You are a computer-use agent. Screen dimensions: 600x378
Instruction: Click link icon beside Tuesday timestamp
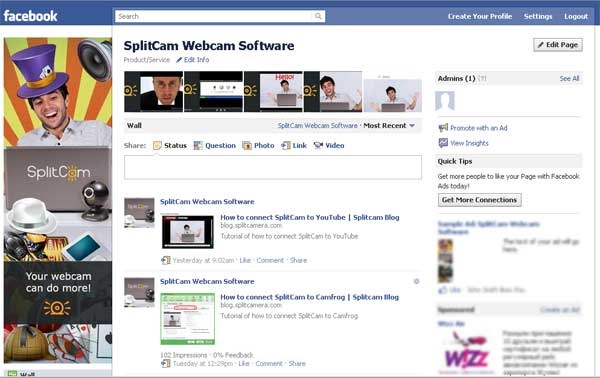click(165, 363)
